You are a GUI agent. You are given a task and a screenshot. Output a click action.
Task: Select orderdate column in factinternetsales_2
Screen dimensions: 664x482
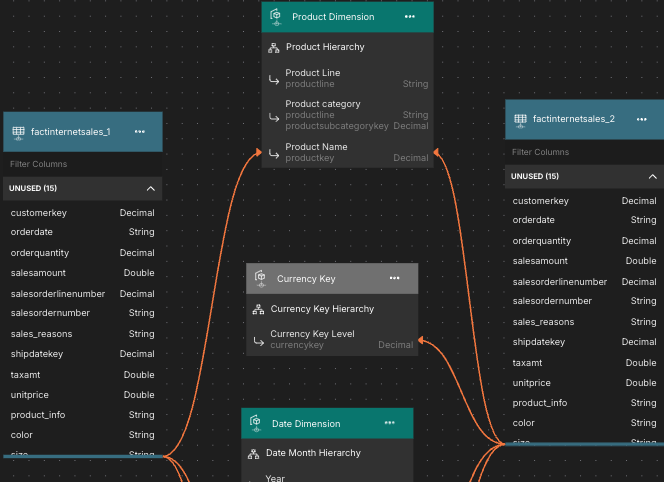coord(584,220)
